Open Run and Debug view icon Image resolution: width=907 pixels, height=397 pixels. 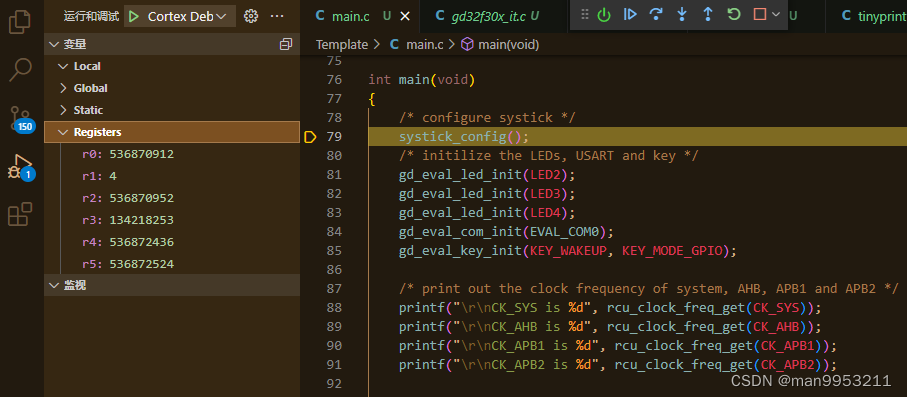22,166
